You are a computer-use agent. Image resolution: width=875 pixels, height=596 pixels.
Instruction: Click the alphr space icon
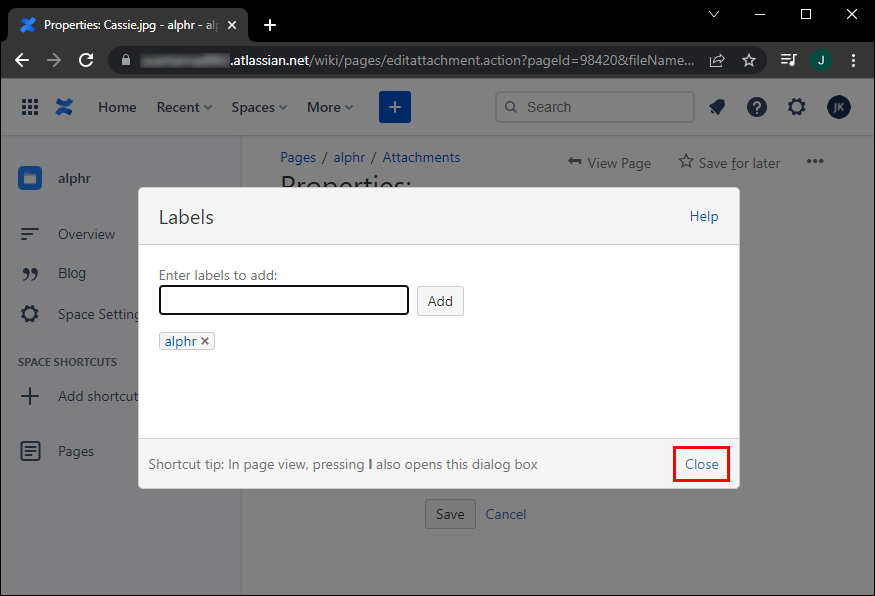[x=30, y=179]
